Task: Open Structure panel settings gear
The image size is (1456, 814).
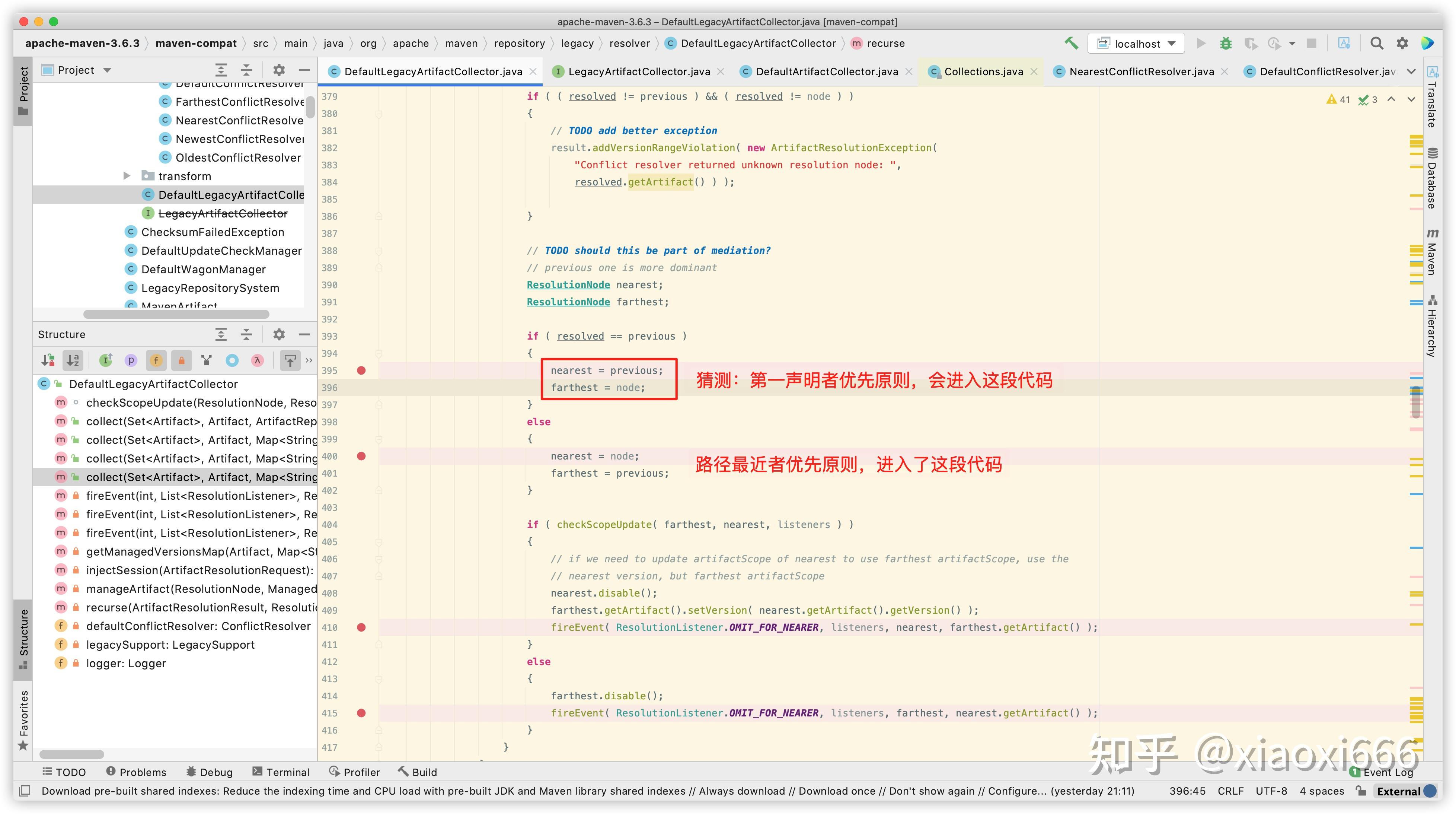Action: point(279,334)
